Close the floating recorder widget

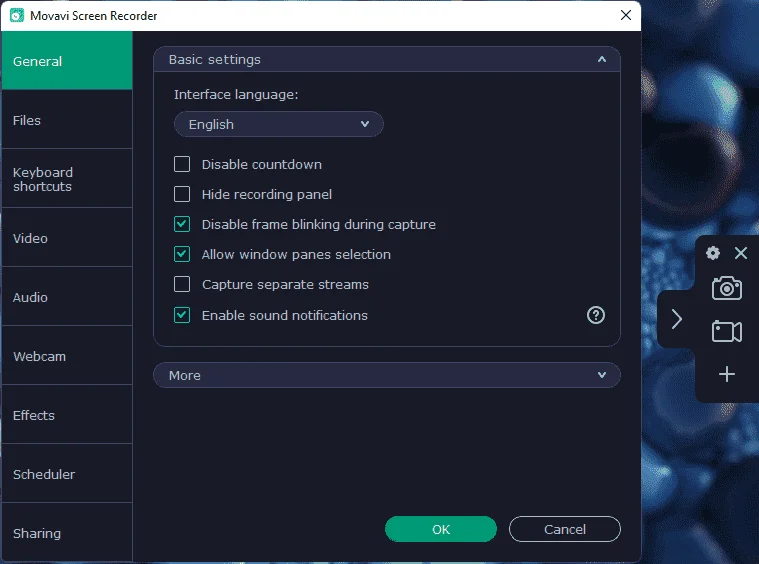741,253
